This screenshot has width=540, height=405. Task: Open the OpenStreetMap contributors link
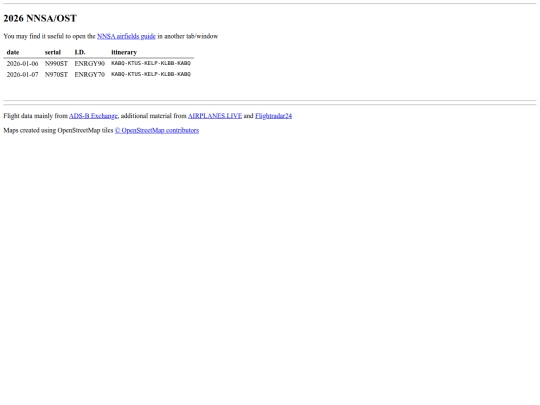(157, 131)
